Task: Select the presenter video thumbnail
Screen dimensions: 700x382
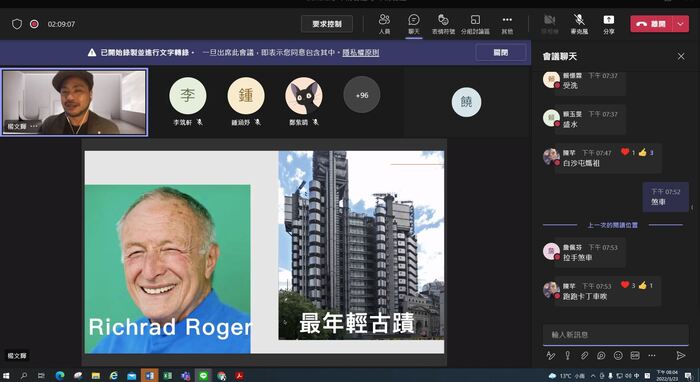Action: coord(74,102)
